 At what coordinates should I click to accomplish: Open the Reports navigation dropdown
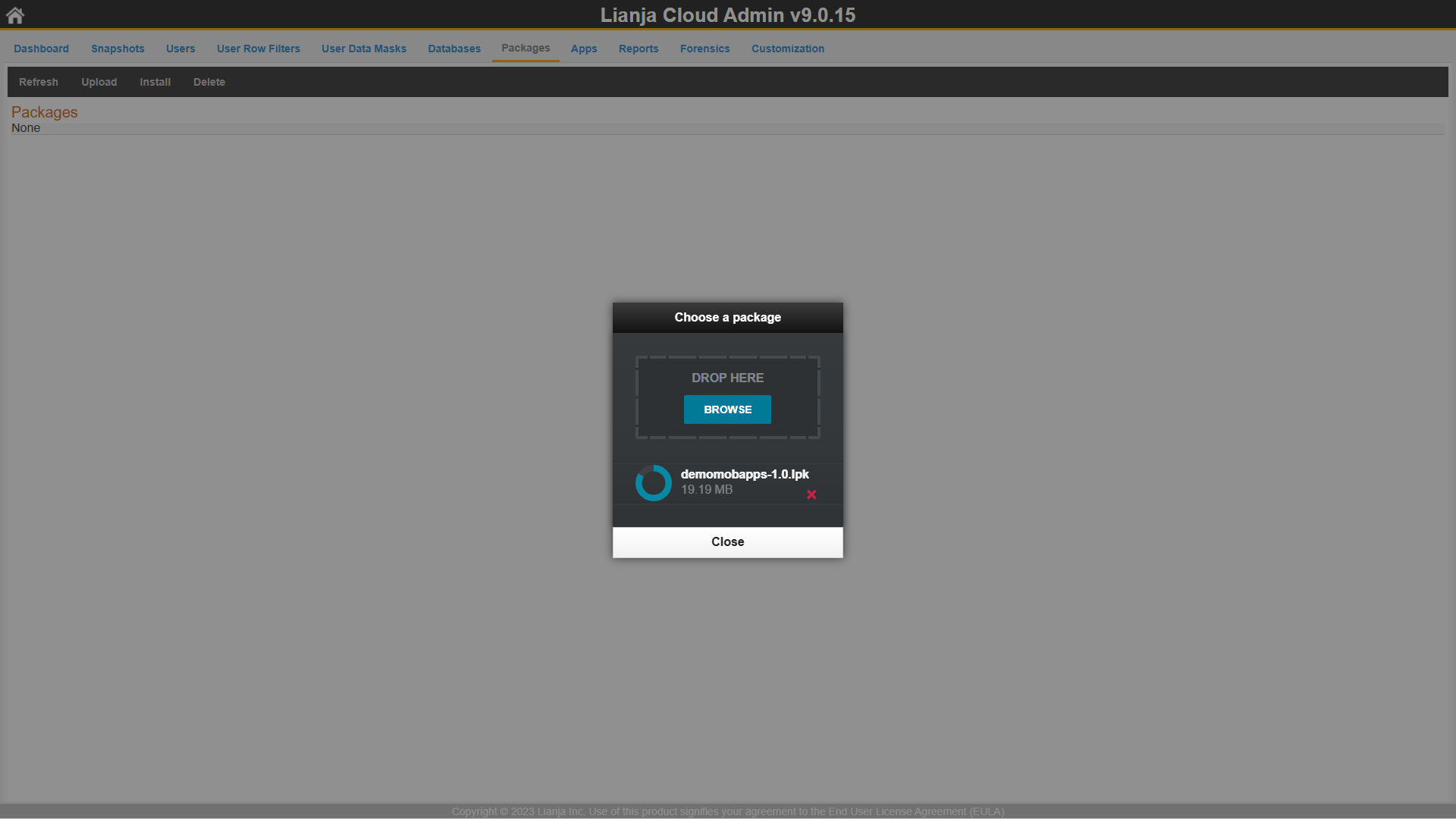coord(638,49)
